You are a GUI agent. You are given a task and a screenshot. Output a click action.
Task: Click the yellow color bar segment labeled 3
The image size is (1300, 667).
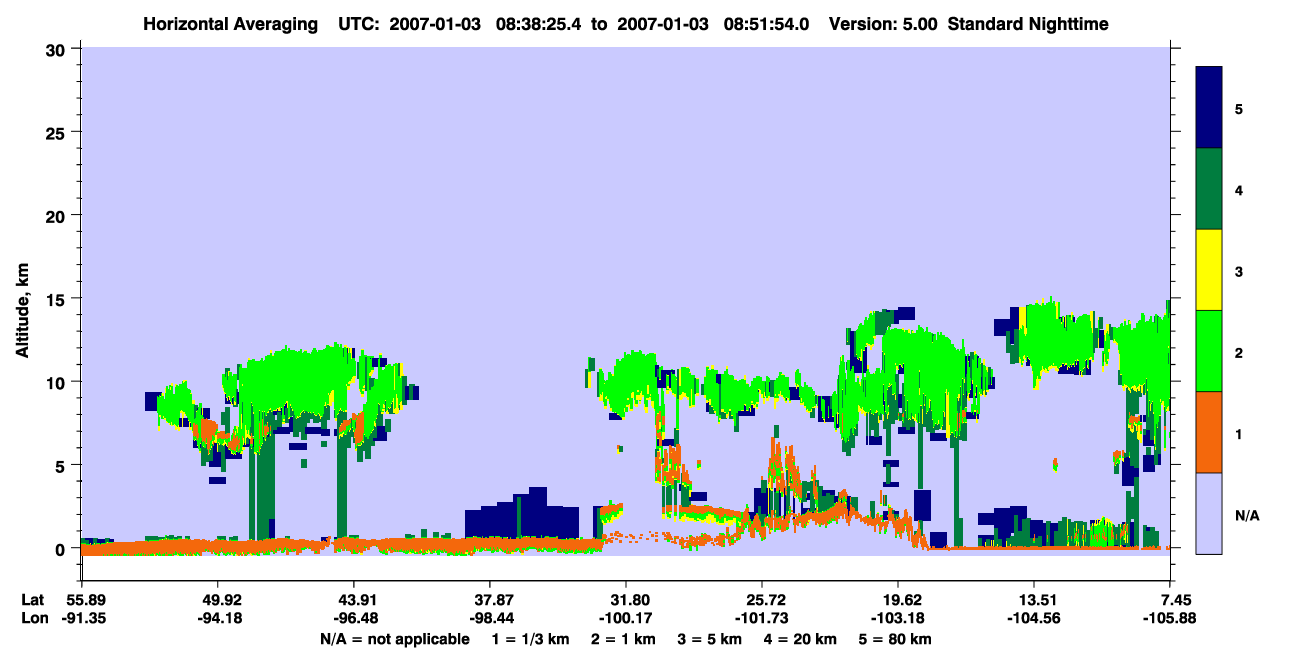[x=1209, y=270]
